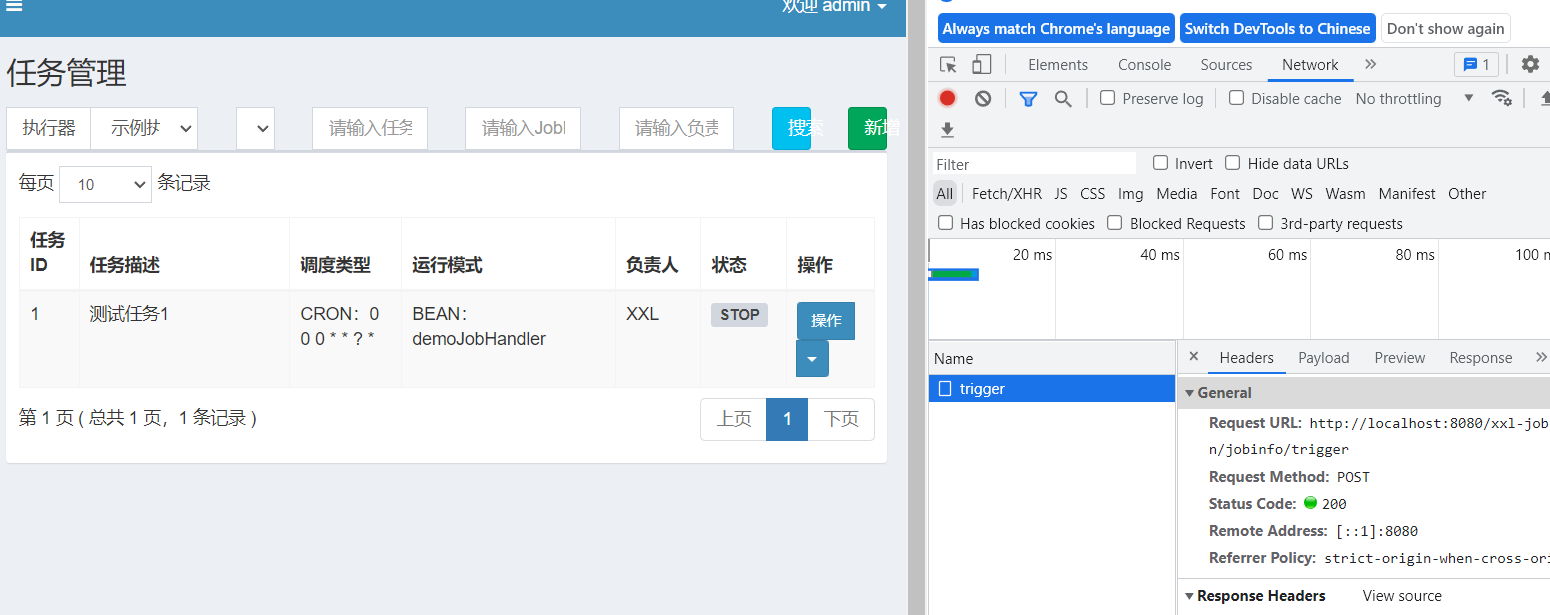Filter requests by JS type
Image resolution: width=1550 pixels, height=615 pixels.
coord(1061,193)
